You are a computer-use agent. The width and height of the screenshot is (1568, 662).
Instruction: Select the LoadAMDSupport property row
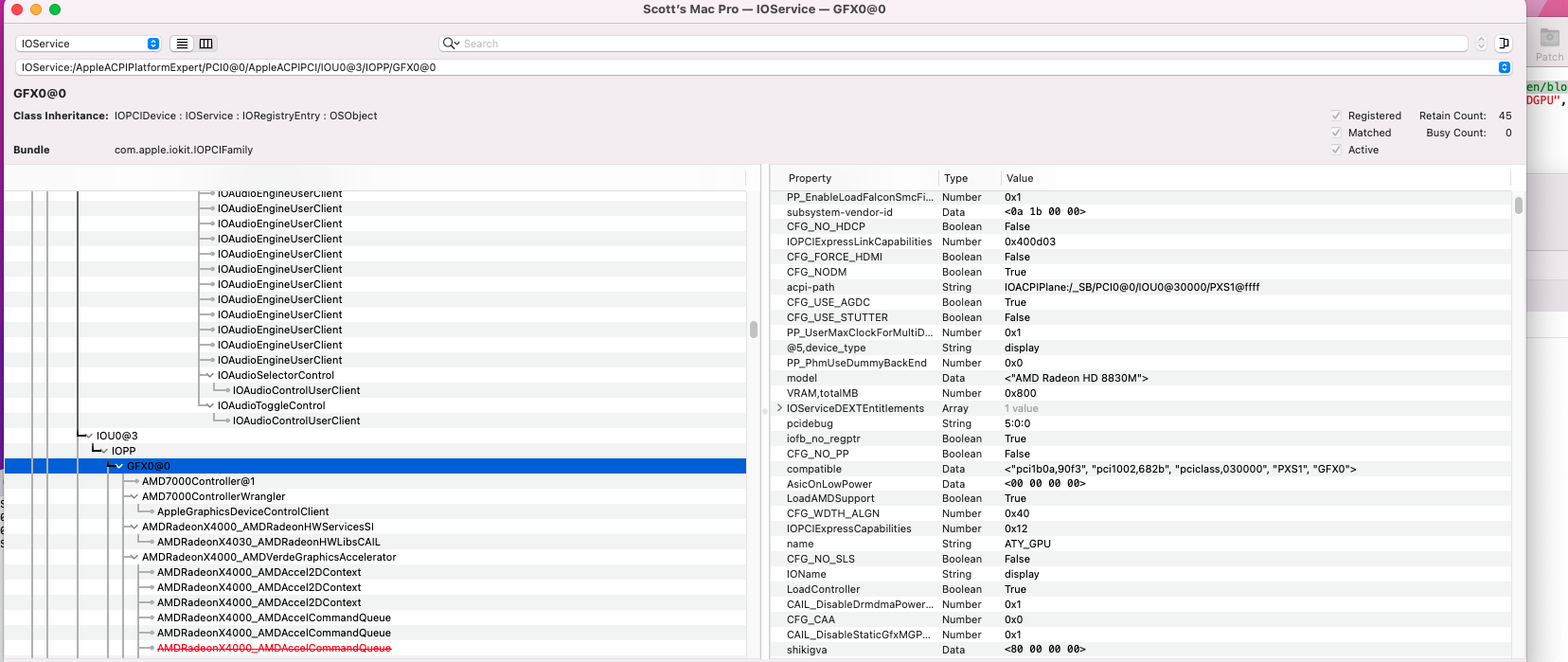coord(1141,498)
